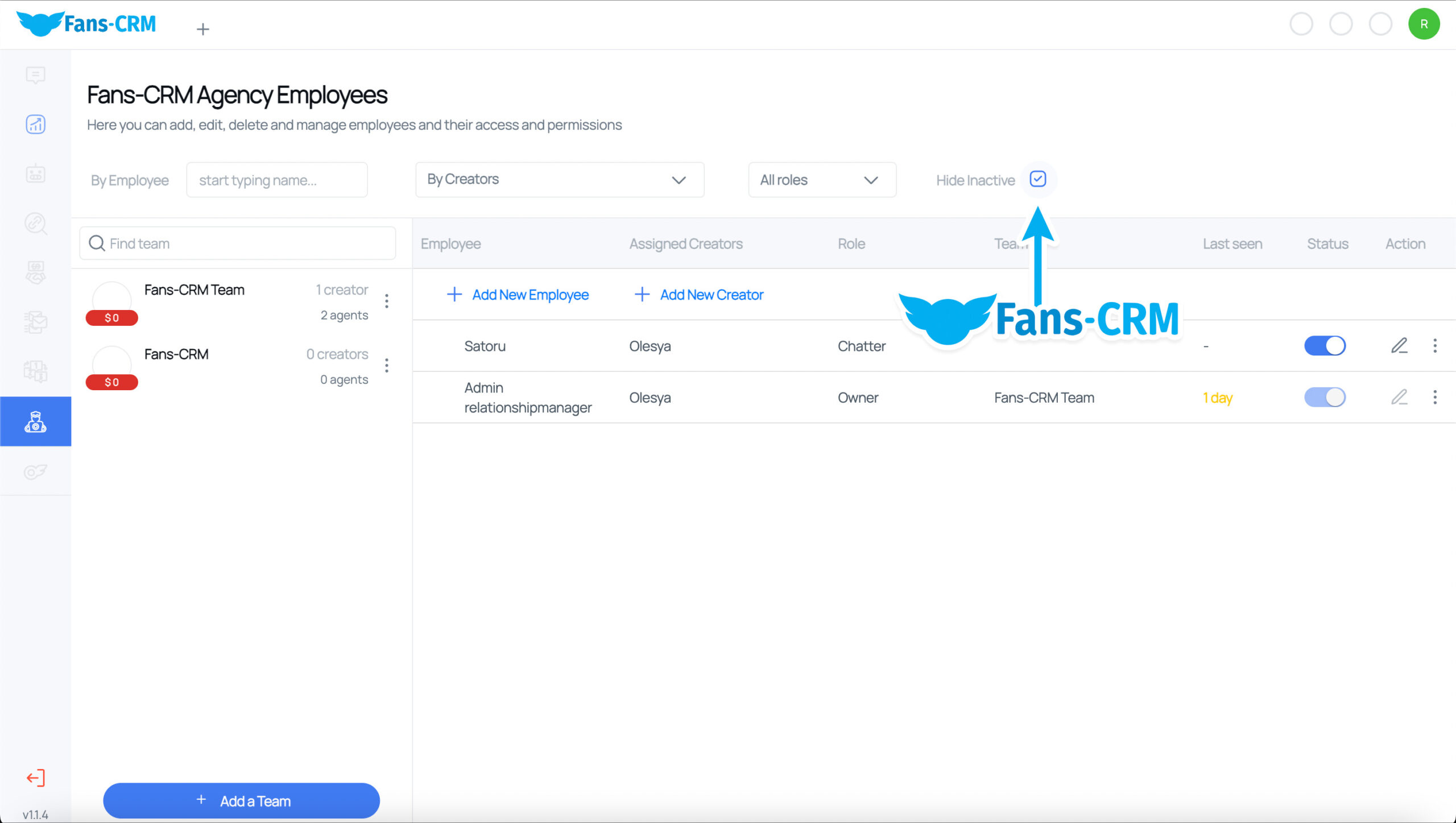Click the plus icon next to logo

click(x=202, y=29)
